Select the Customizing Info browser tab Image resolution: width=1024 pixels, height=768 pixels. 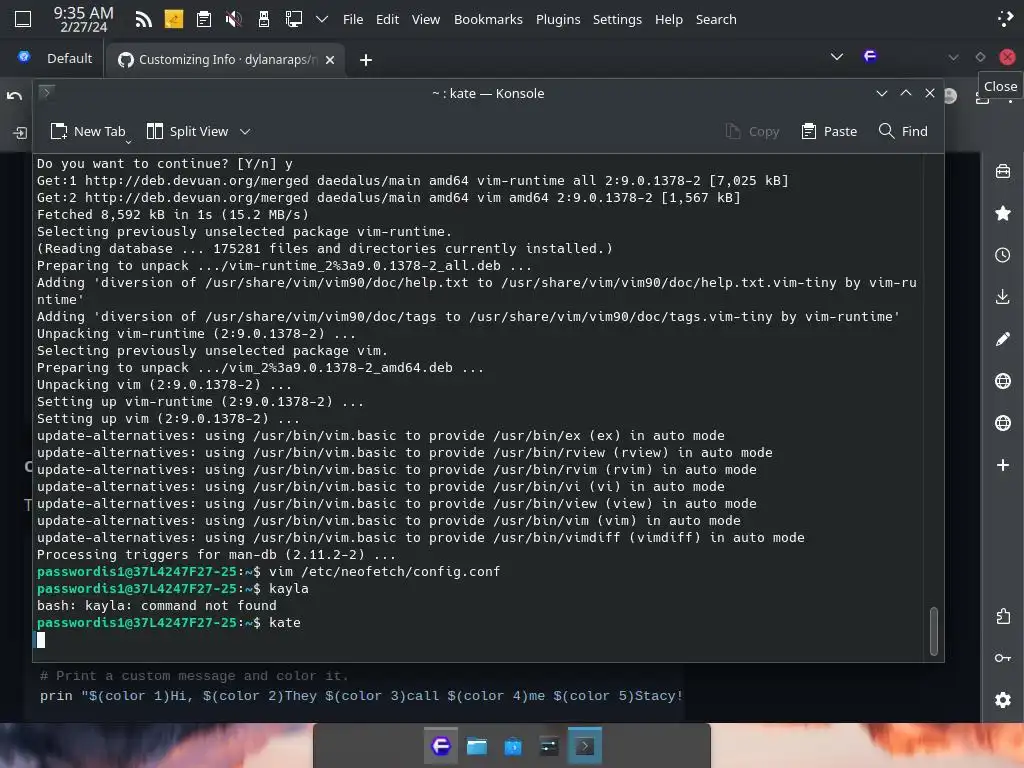tap(226, 59)
